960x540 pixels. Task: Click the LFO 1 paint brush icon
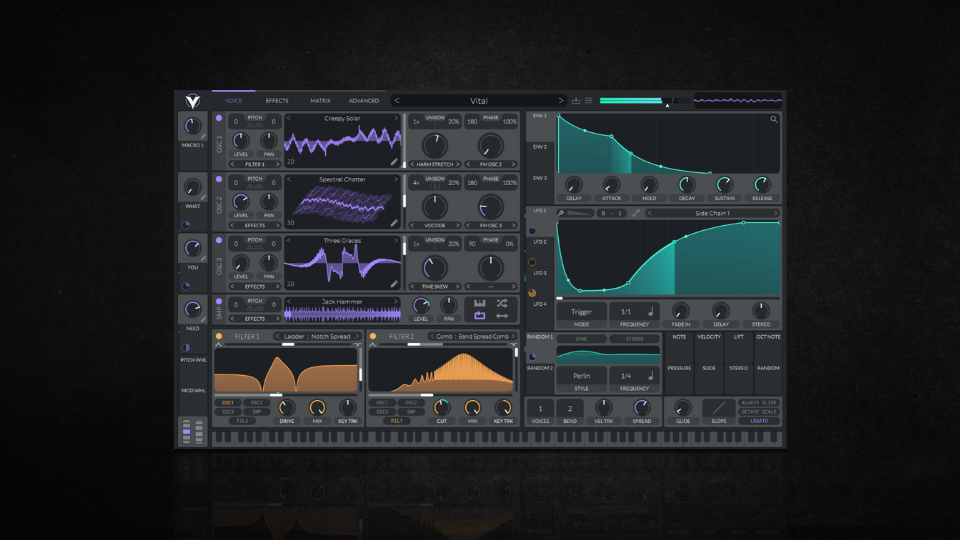[561, 213]
